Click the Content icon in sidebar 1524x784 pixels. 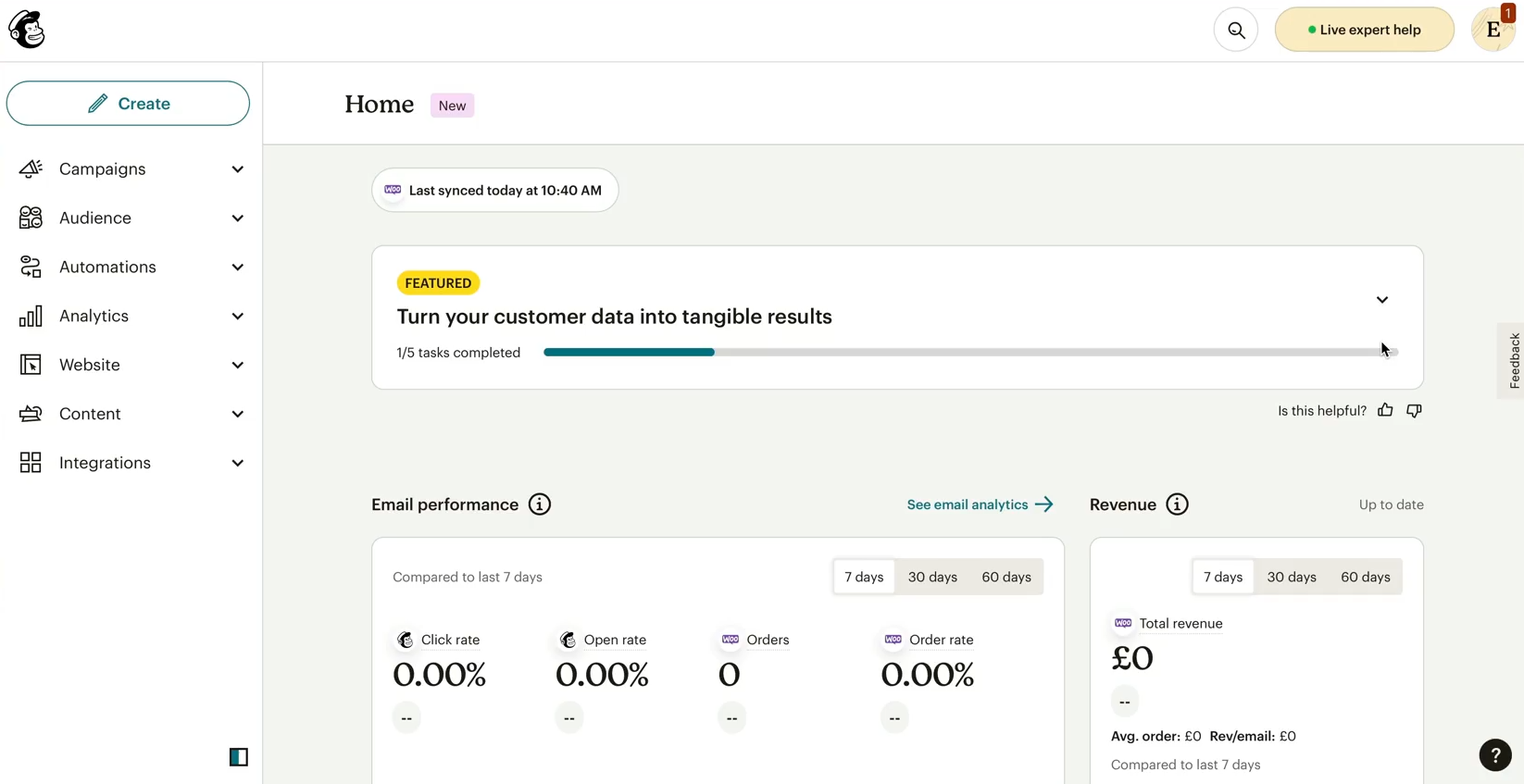(31, 414)
